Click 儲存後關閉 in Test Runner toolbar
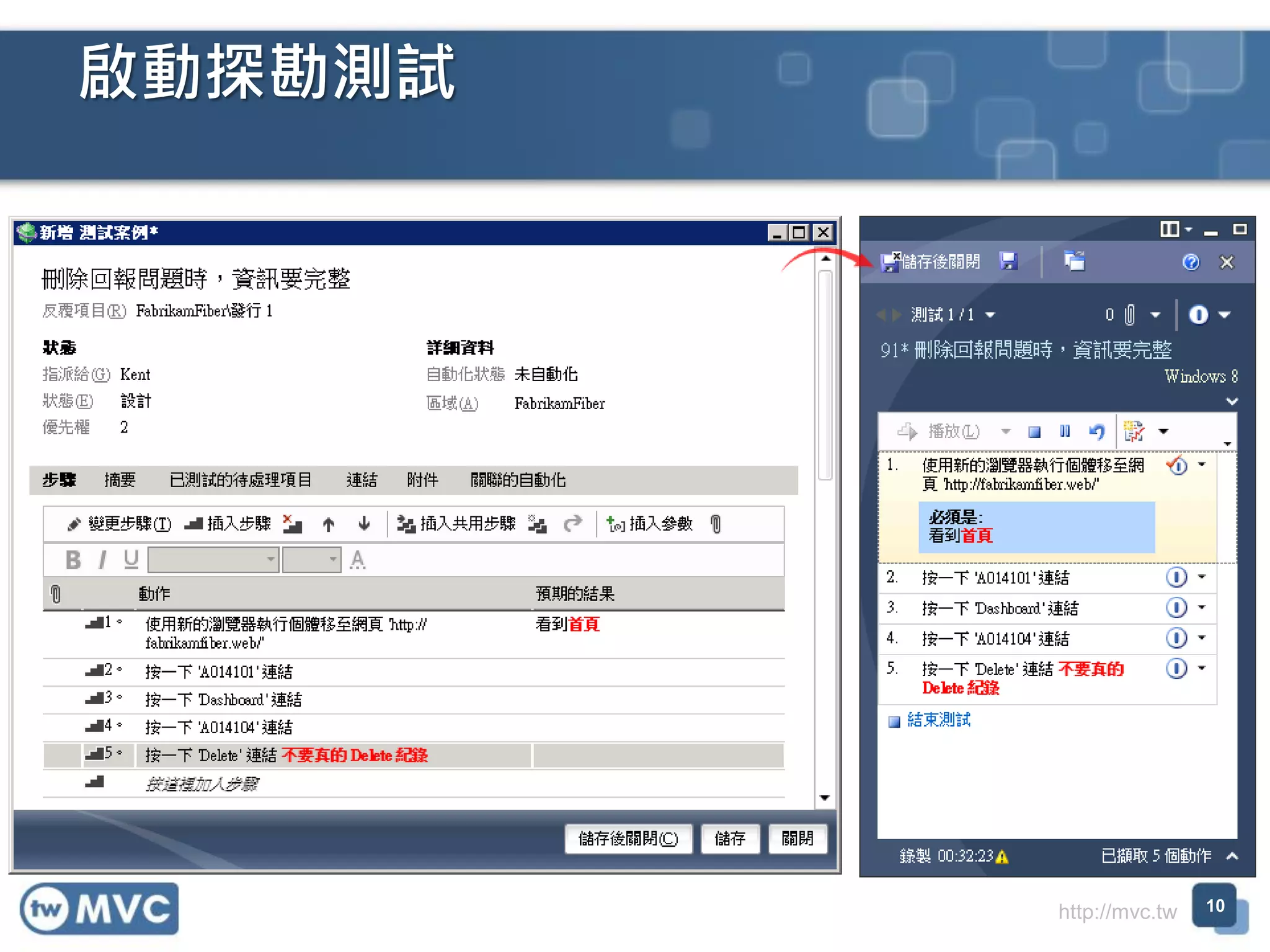 [931, 262]
